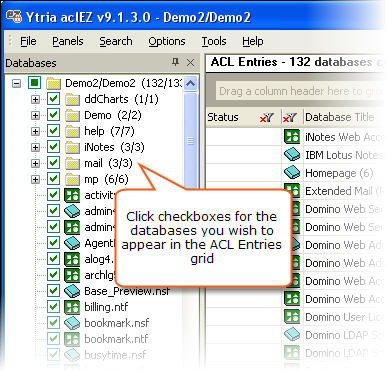Uncheck the ddCharts folder checkbox
This screenshot has height=371, width=387.
pyautogui.click(x=53, y=99)
